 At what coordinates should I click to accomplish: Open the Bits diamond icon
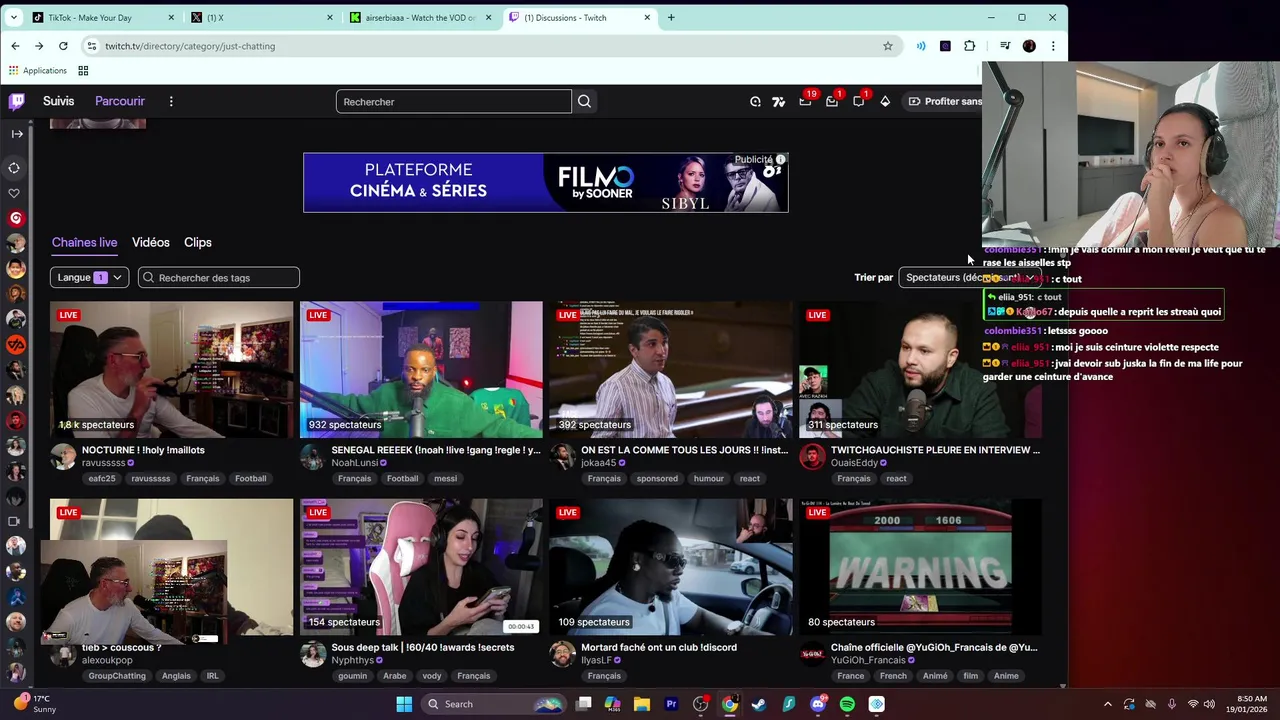pyautogui.click(x=885, y=101)
